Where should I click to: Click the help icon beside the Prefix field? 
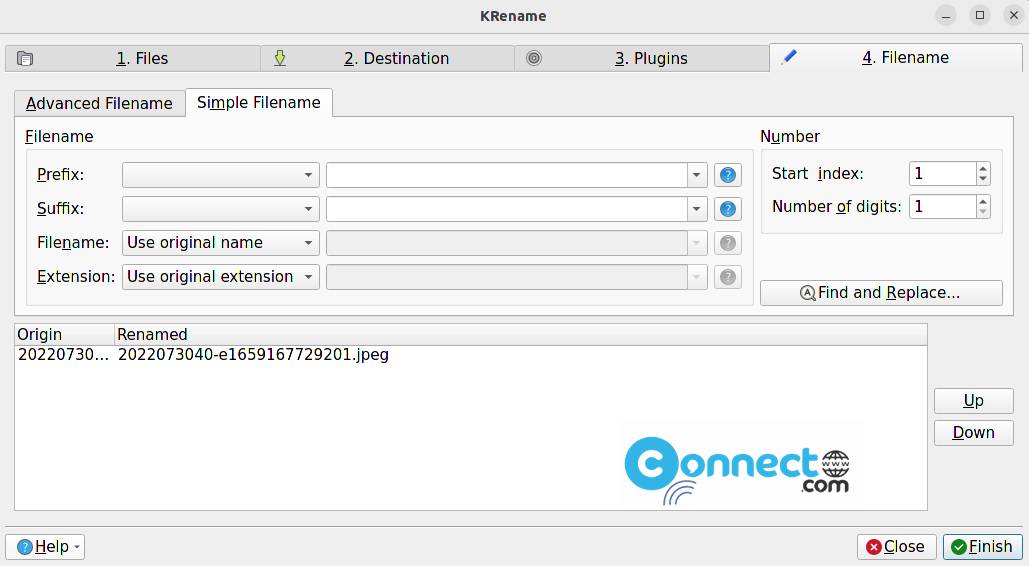[728, 175]
